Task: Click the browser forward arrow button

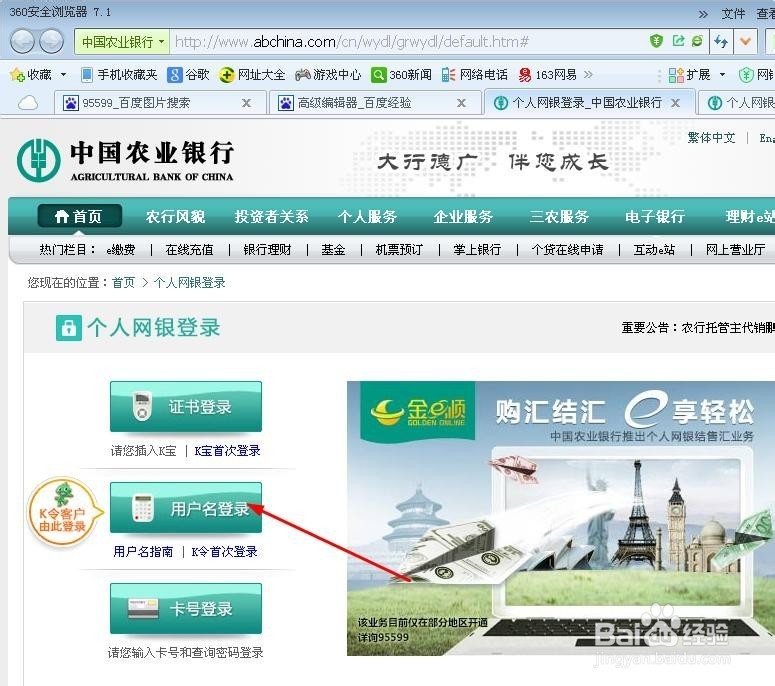Action: pyautogui.click(x=51, y=41)
